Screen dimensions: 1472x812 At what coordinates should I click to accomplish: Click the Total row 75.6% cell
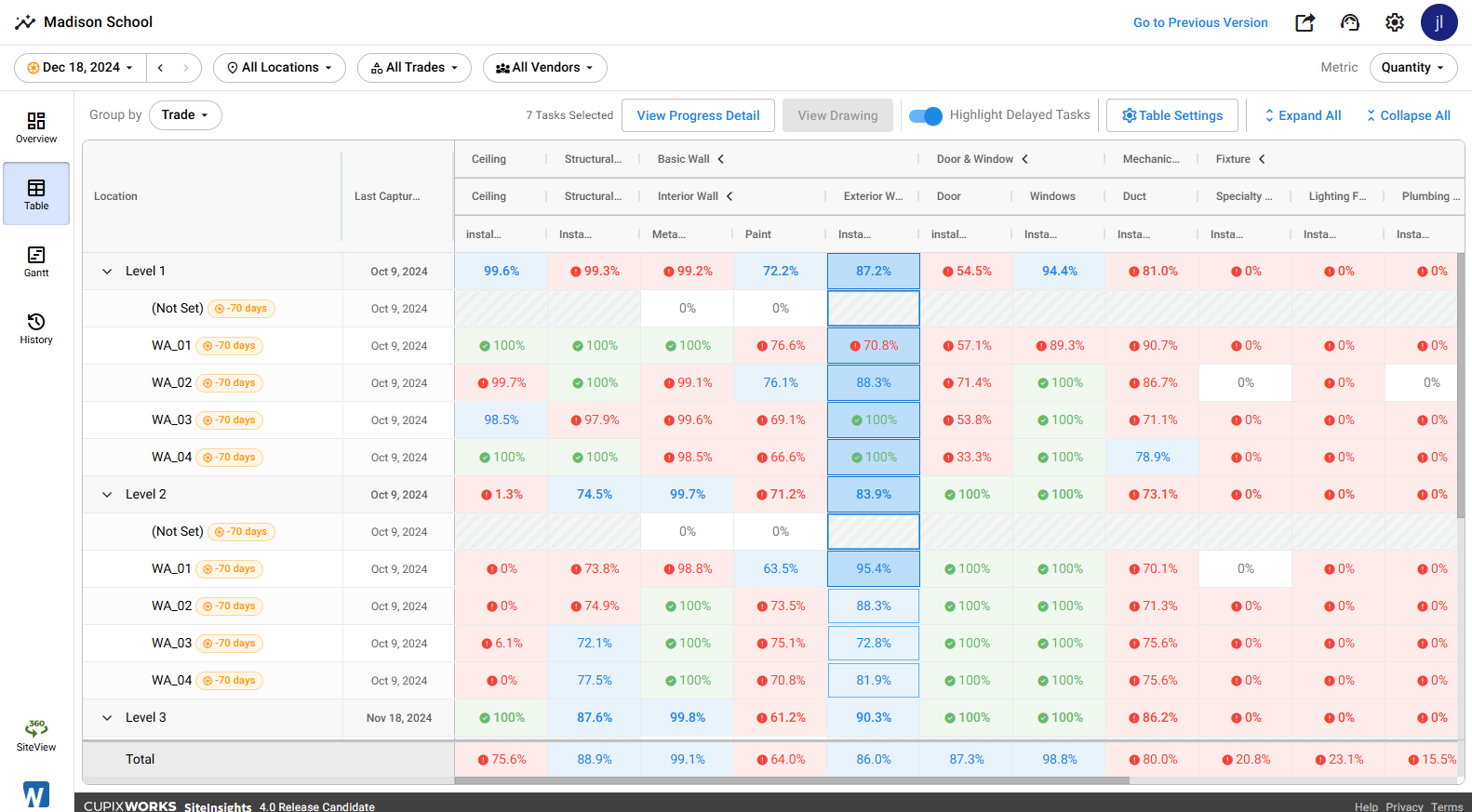point(502,760)
